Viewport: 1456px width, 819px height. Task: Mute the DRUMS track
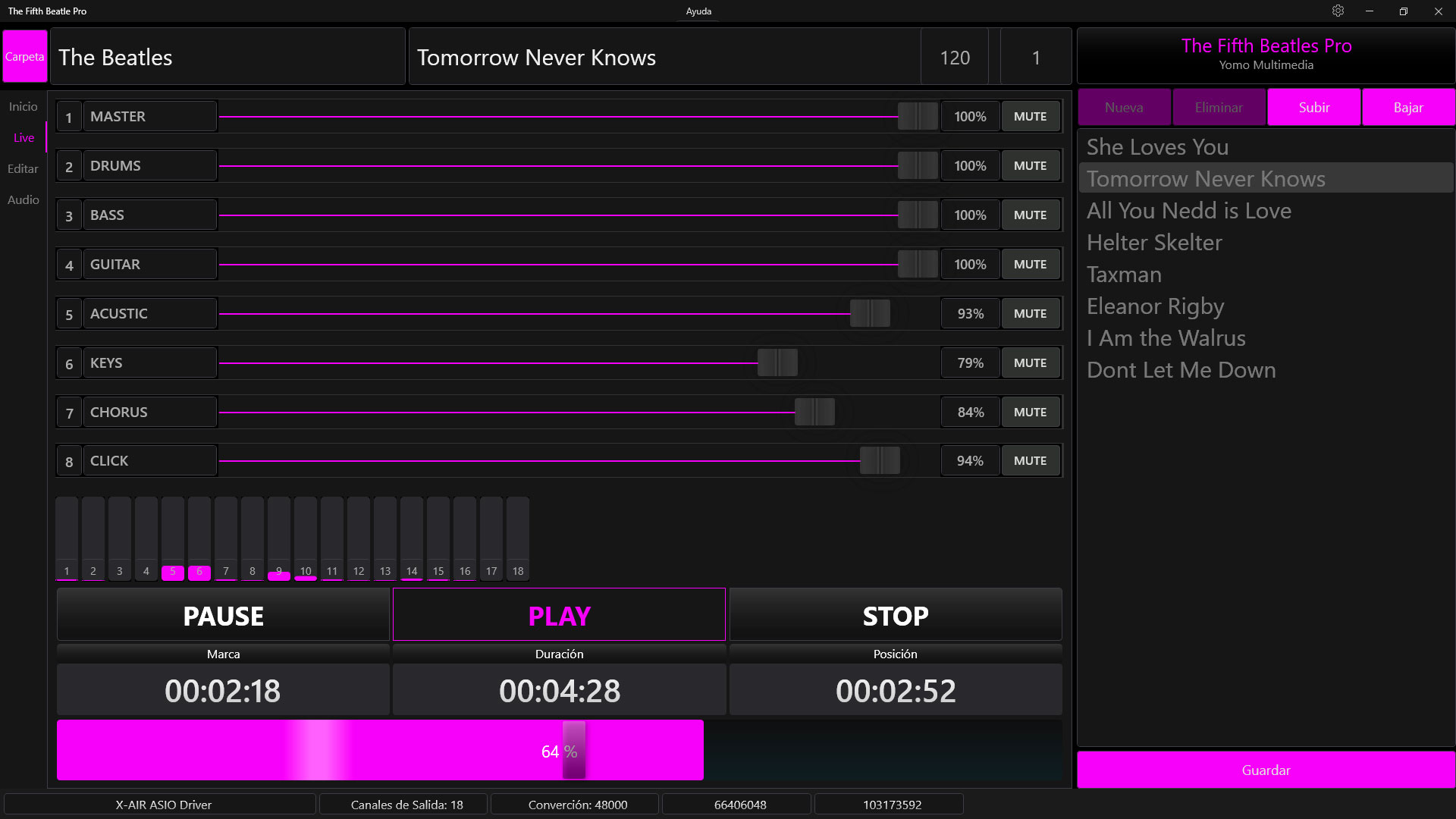[1030, 166]
